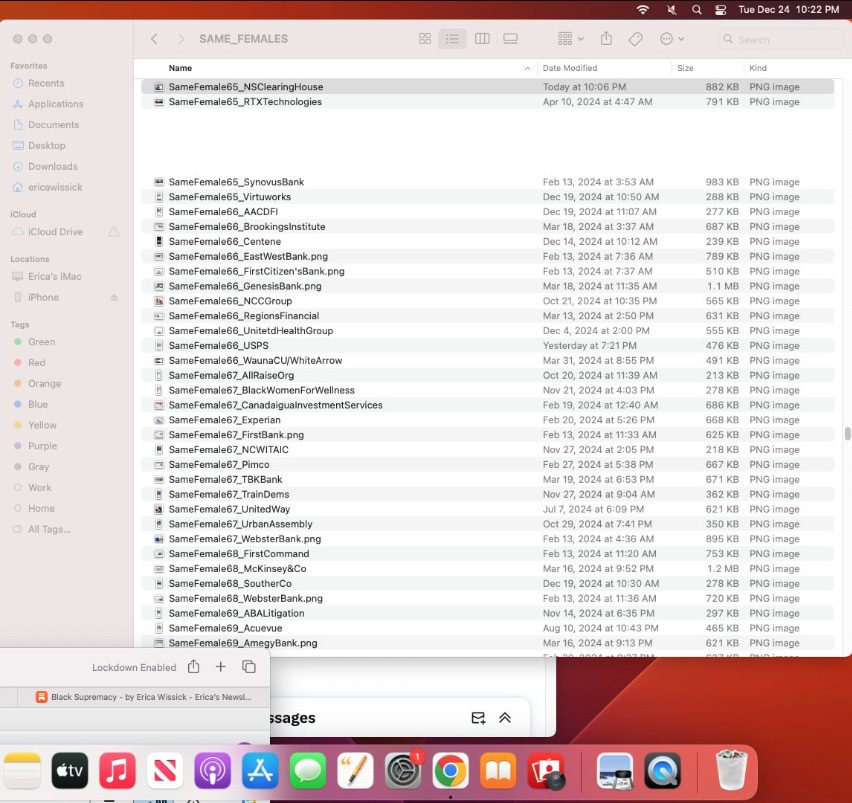The image size is (852, 803).
Task: Select file SameFemale65_NSClearingHouse
Action: [x=487, y=87]
